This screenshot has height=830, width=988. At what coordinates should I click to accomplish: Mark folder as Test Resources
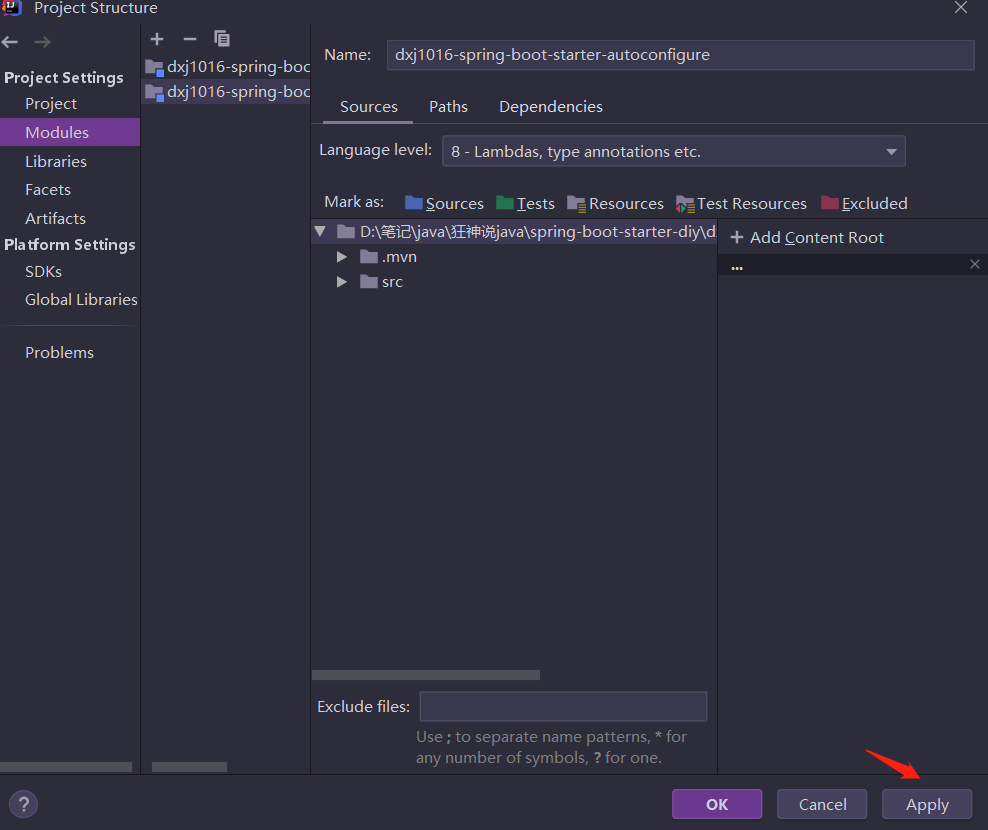click(741, 204)
